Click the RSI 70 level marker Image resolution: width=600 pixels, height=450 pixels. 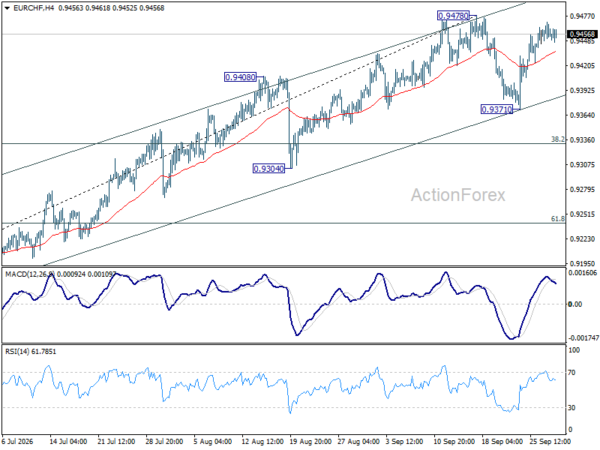click(571, 373)
